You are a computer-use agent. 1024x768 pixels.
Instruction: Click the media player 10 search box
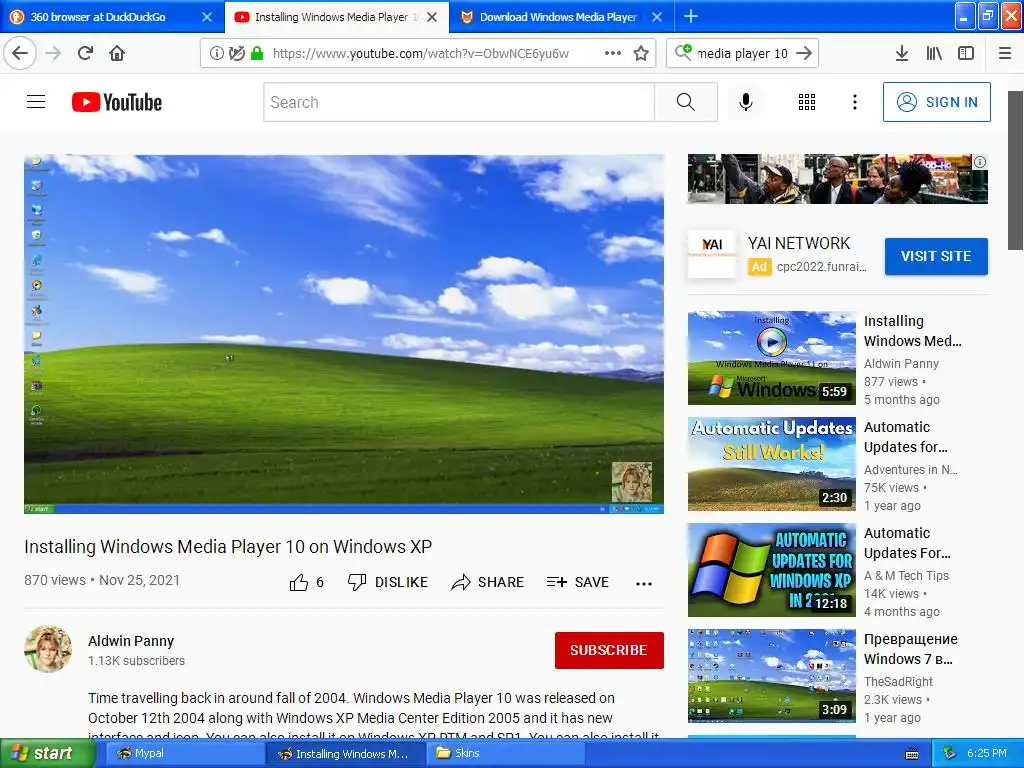(x=743, y=54)
